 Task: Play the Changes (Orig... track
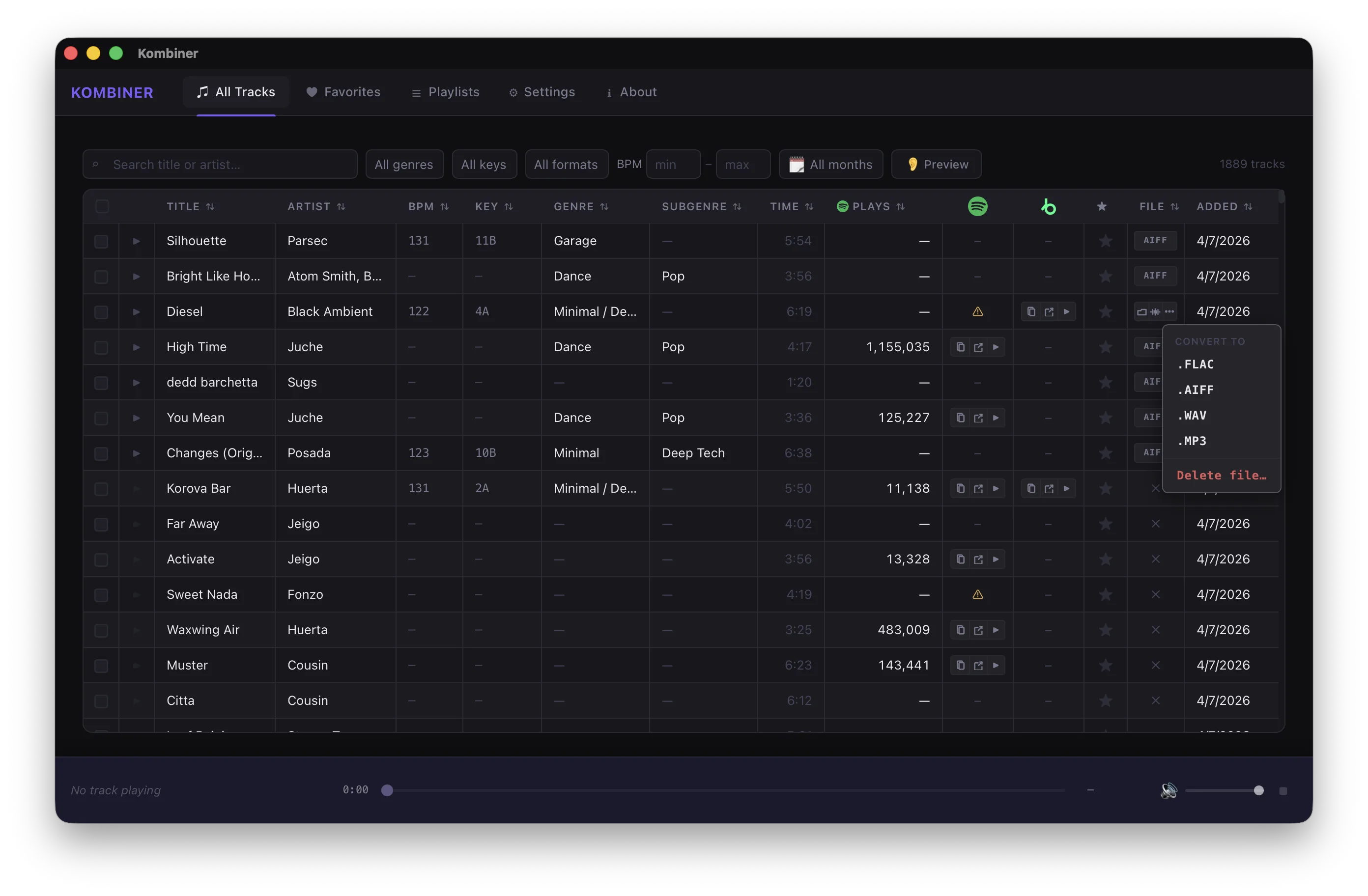tap(136, 453)
